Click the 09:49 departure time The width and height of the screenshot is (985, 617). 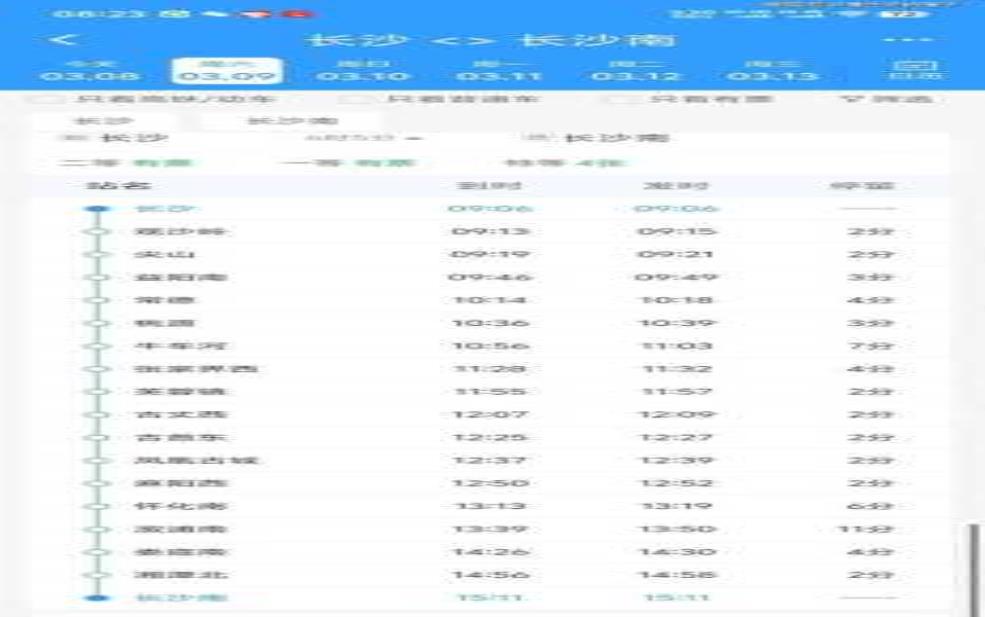click(676, 278)
